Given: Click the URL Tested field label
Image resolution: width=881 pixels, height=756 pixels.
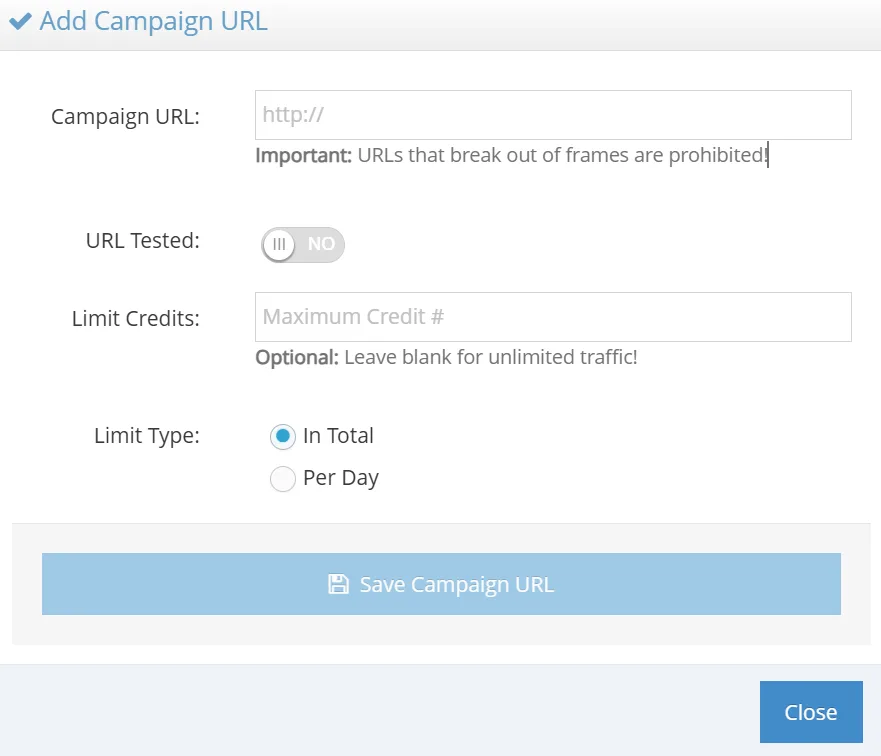Looking at the screenshot, I should 143,241.
